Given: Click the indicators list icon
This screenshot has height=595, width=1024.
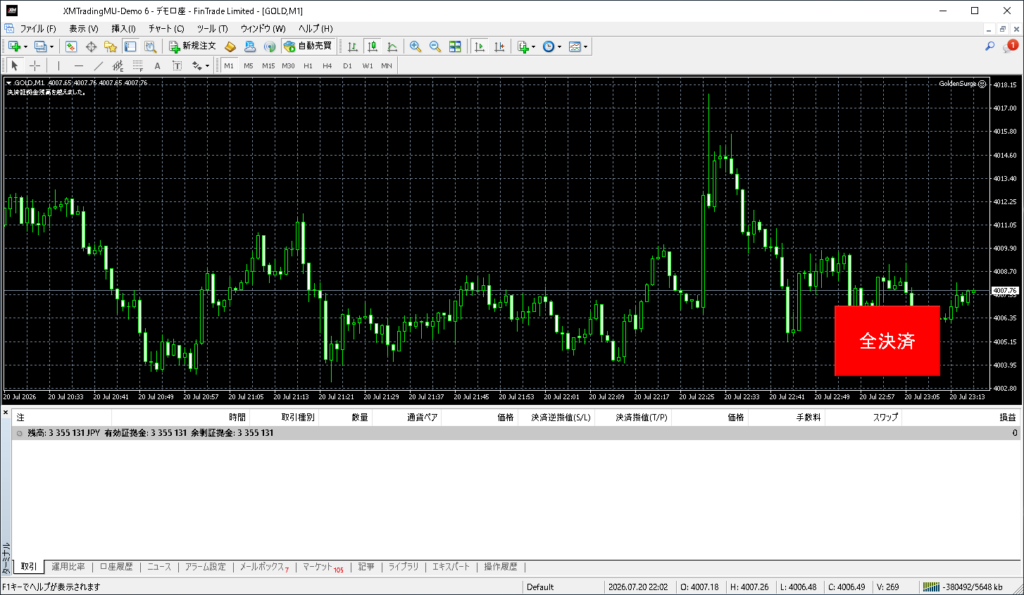Looking at the screenshot, I should 523,46.
